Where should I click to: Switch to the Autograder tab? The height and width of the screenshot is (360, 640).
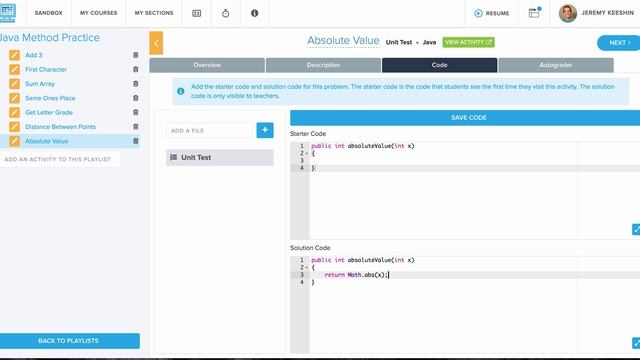tap(556, 65)
